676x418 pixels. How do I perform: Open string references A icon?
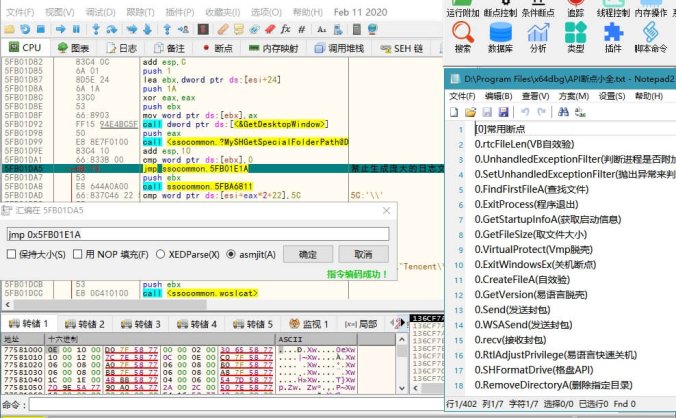322,29
